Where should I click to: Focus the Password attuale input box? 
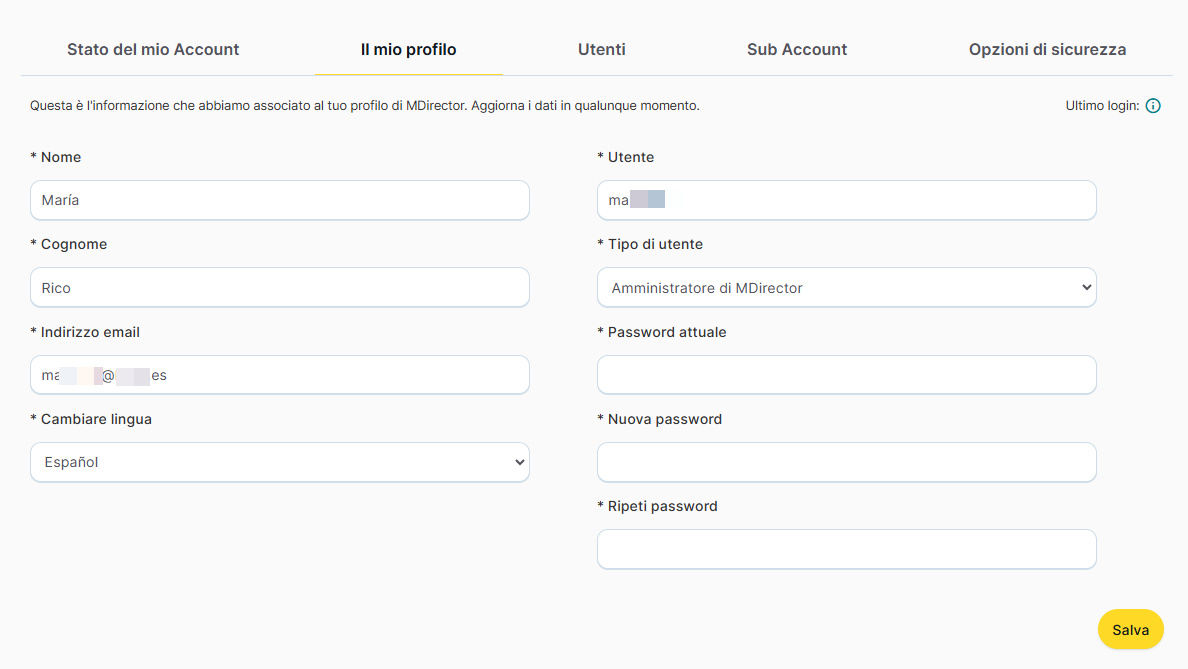[x=846, y=375]
